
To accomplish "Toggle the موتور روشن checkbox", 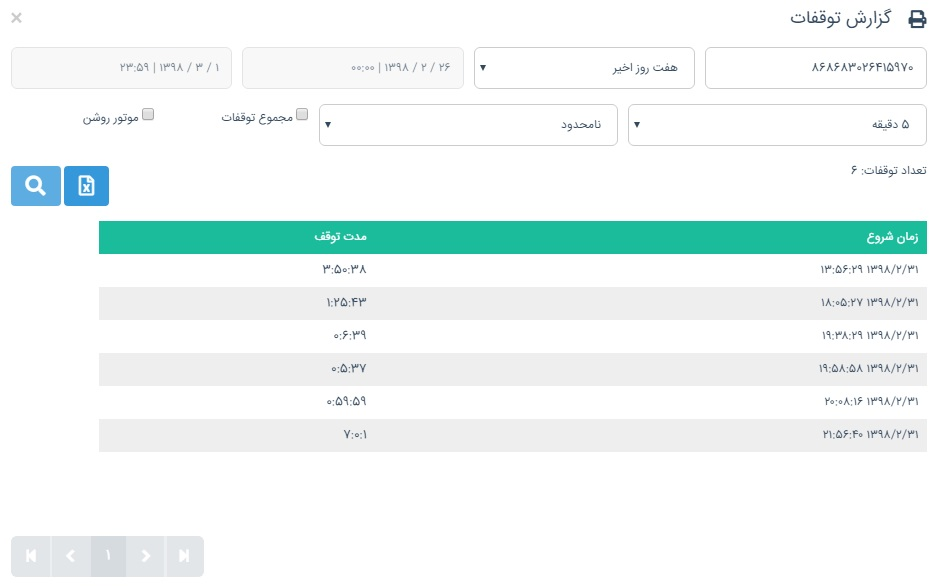I will pyautogui.click(x=148, y=115).
